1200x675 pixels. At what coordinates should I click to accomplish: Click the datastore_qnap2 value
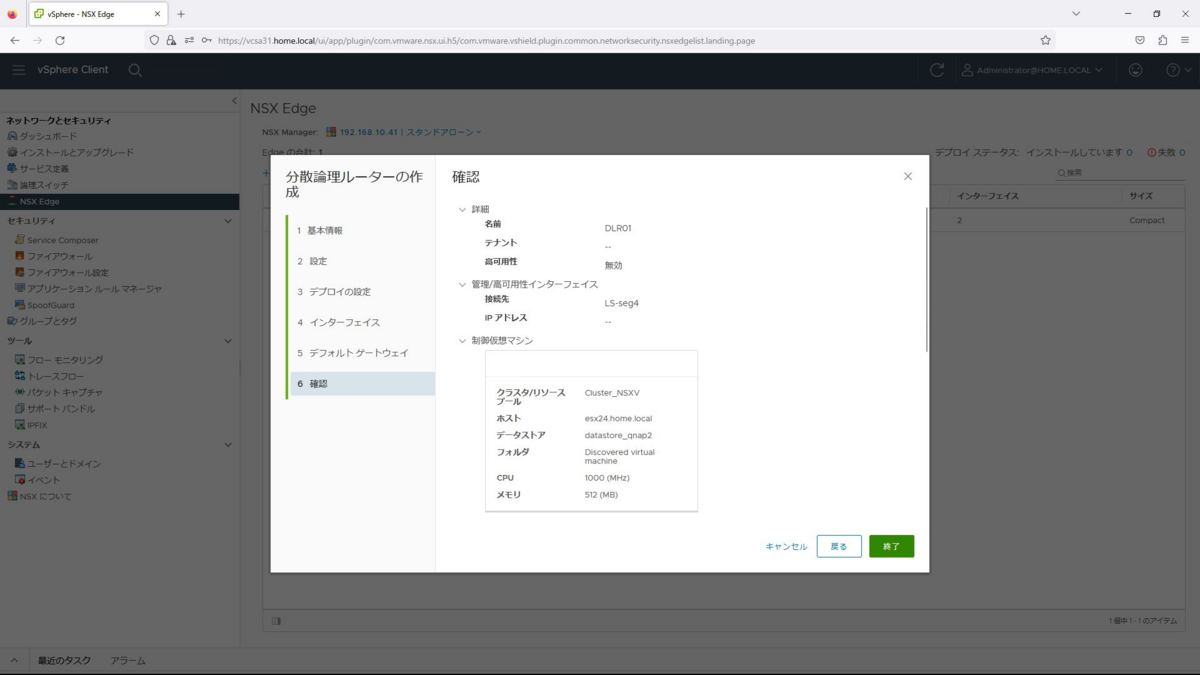[618, 436]
